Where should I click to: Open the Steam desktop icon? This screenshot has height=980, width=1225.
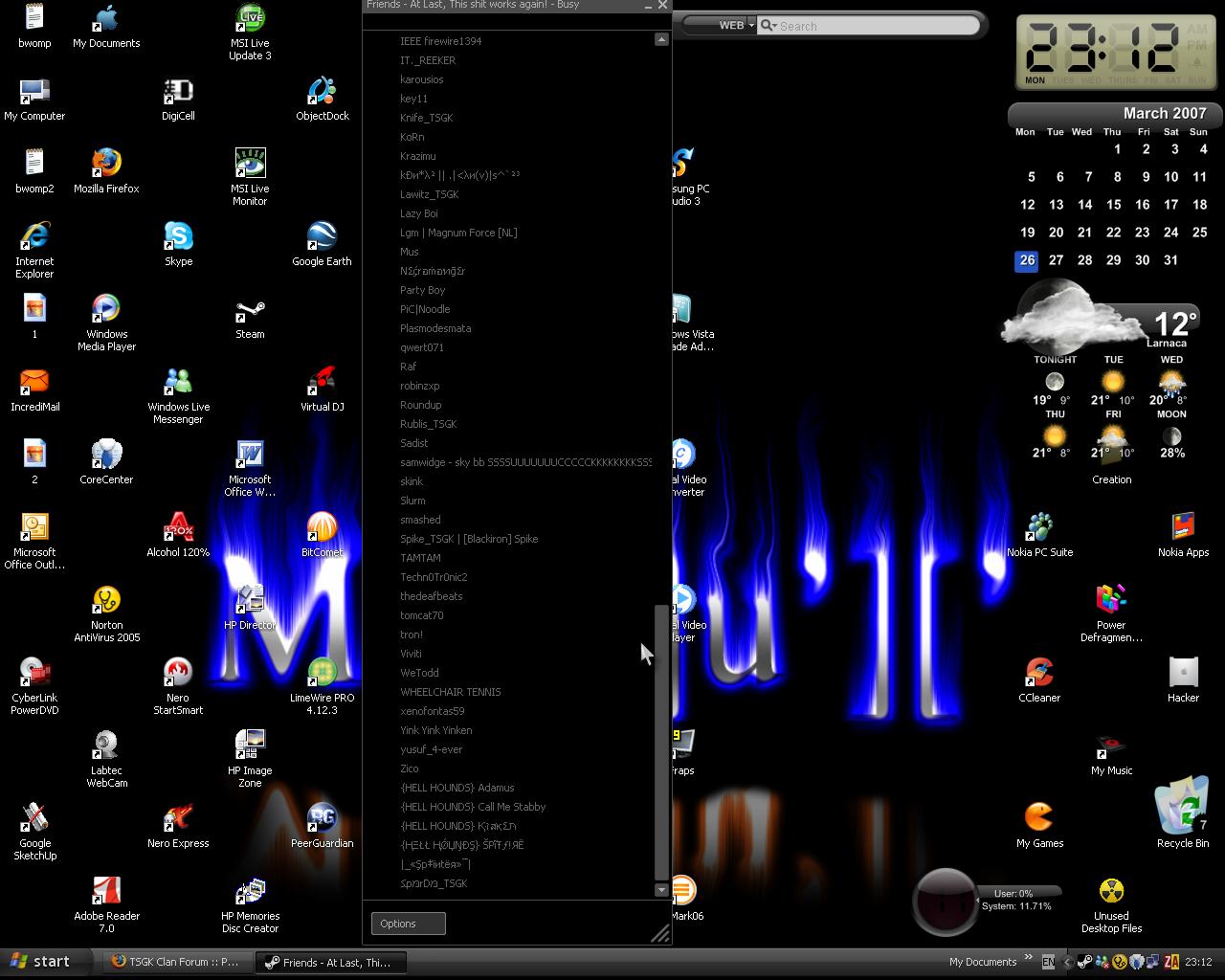250,315
